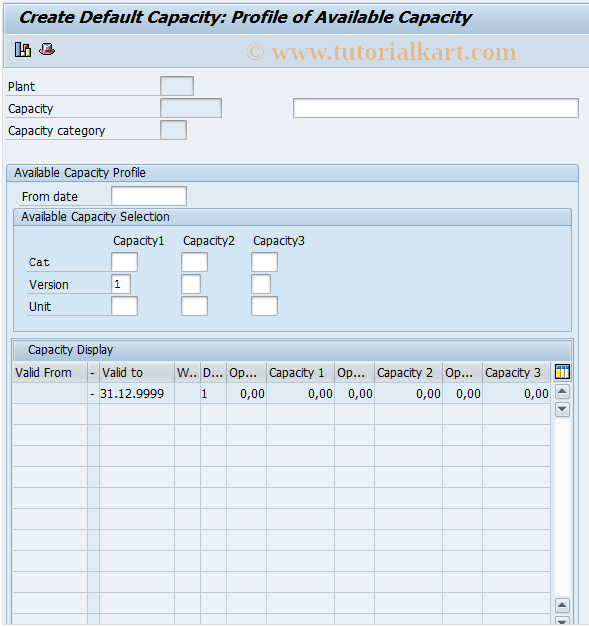Image resolution: width=589 pixels, height=627 pixels.
Task: Click the Capacity category field
Action: tap(173, 130)
